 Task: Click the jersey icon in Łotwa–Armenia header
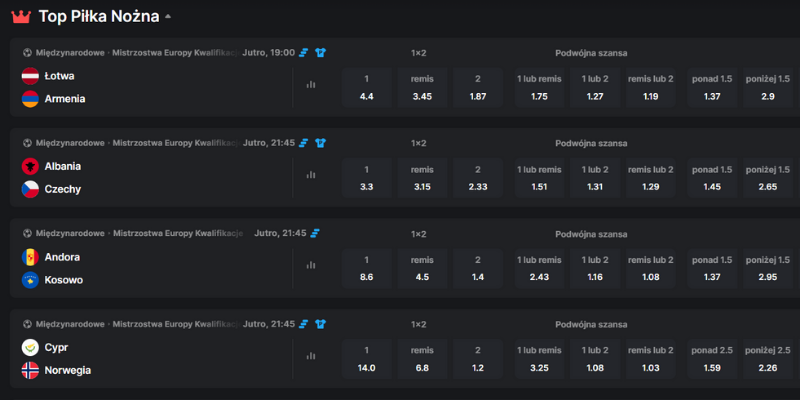click(321, 52)
